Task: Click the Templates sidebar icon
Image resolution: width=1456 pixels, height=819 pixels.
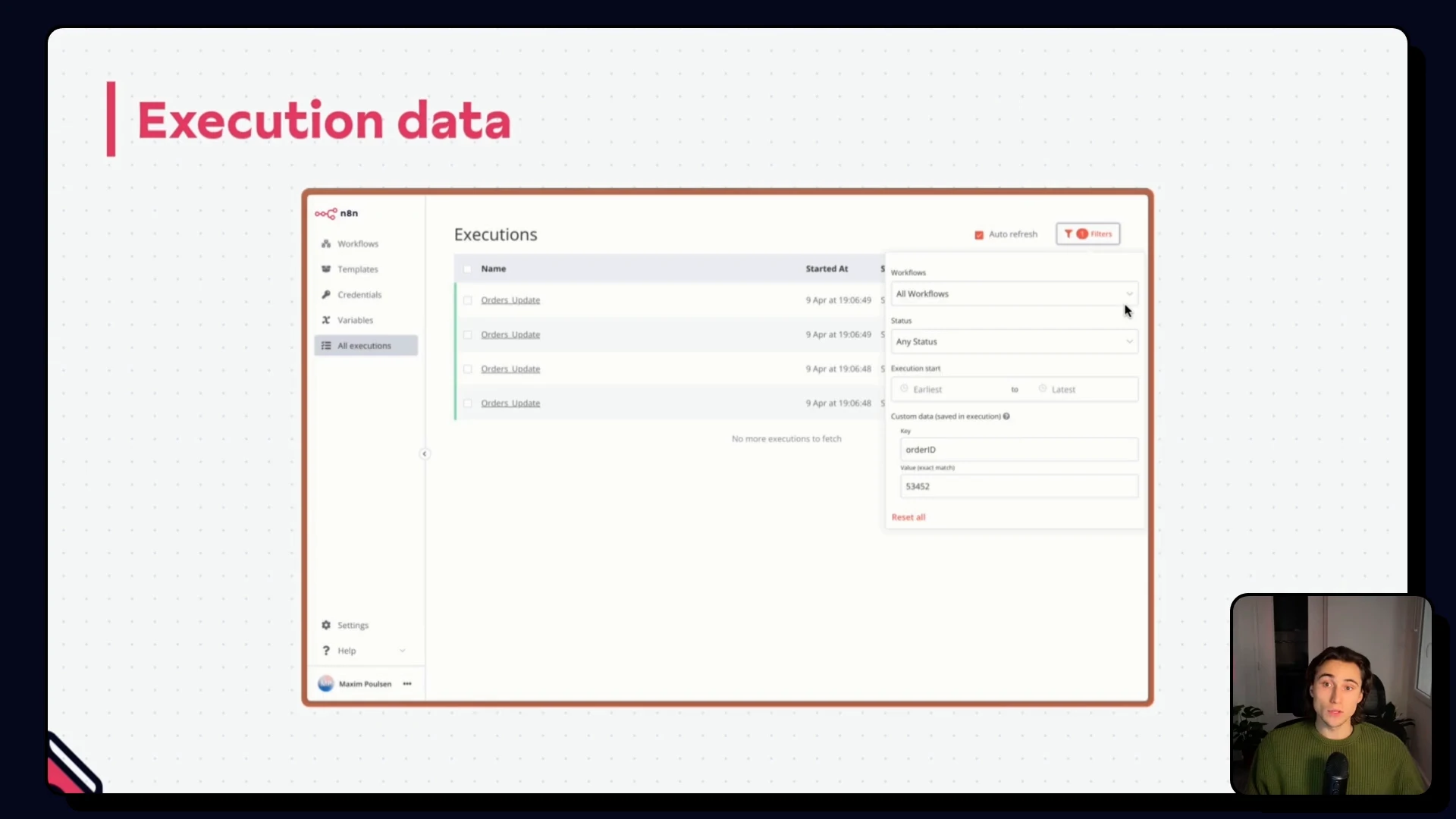Action: (x=326, y=269)
